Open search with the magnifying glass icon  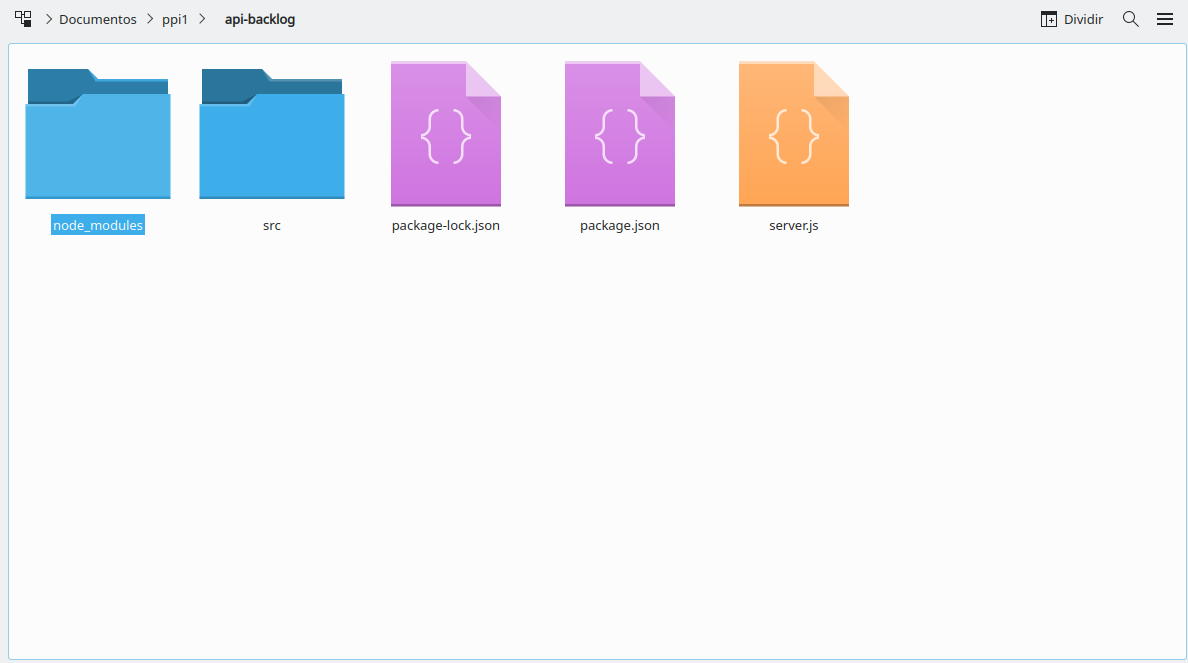click(x=1131, y=19)
